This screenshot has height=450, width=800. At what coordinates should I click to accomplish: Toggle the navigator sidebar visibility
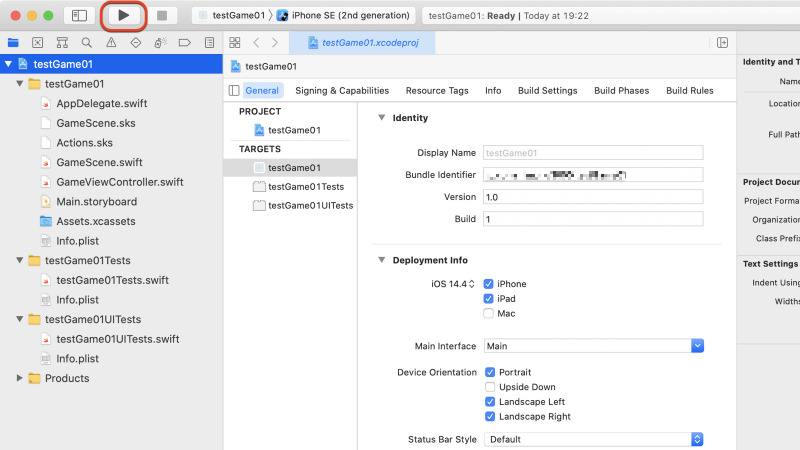coord(80,16)
